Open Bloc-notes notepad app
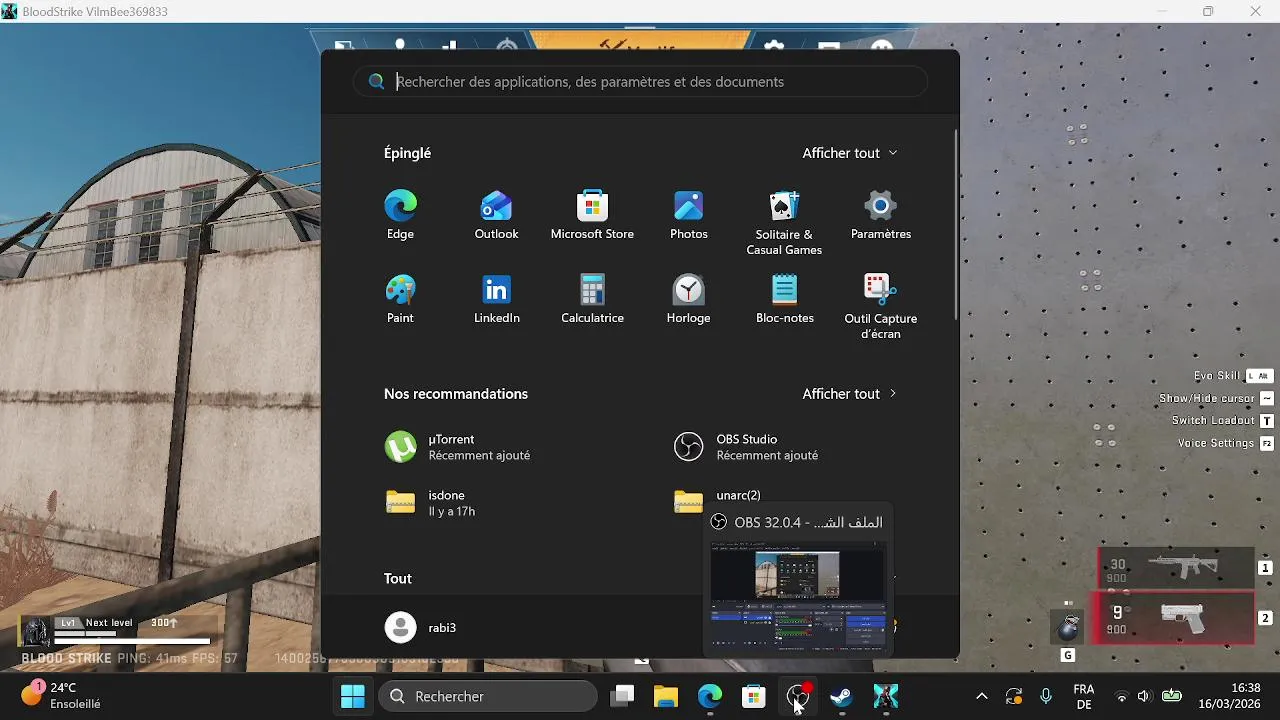1280x720 pixels. click(784, 299)
